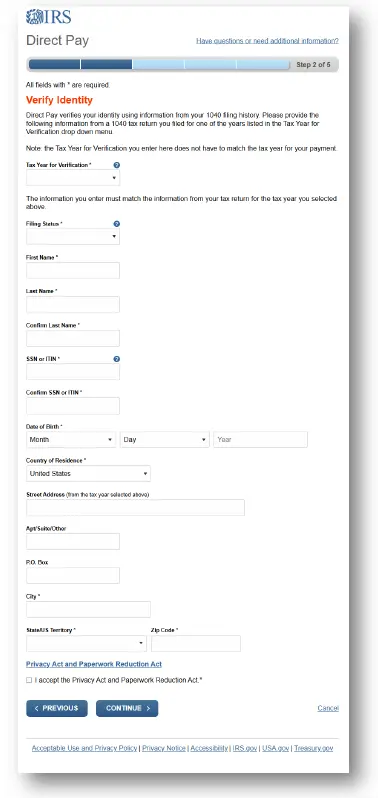Click the First Name field
Image resolution: width=378 pixels, height=798 pixels.
[73, 271]
